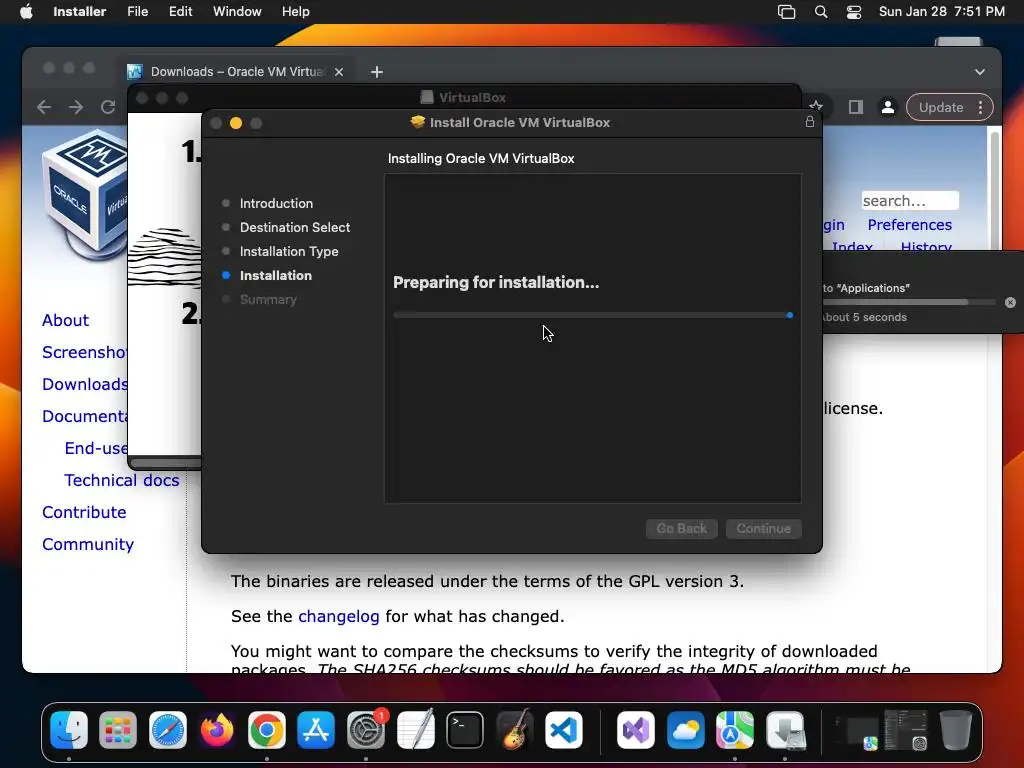The image size is (1024, 768).
Task: Click the Update button in Chrome
Action: click(x=940, y=107)
